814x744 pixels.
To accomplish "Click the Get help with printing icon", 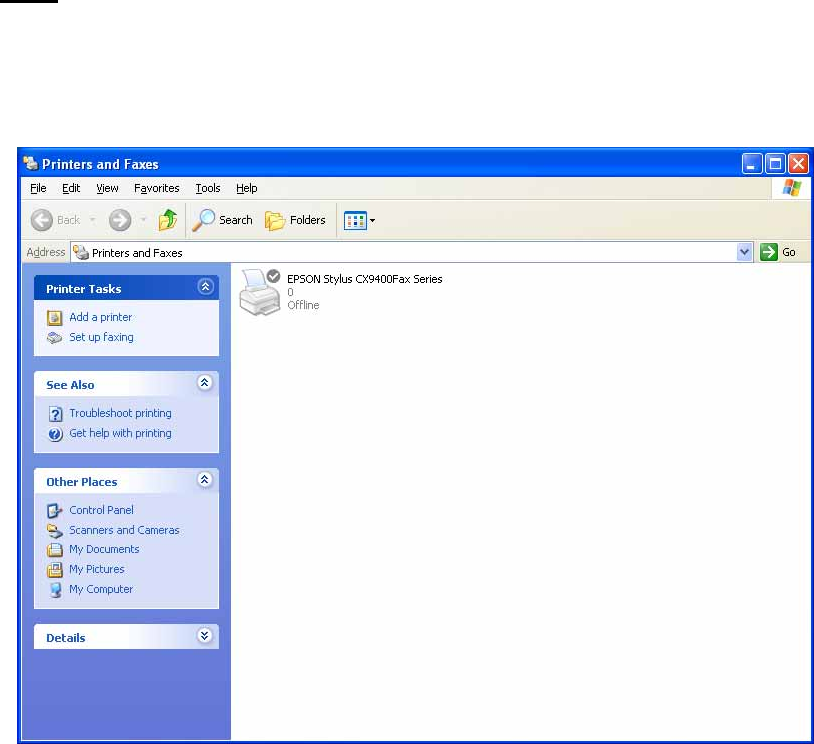I will 55,434.
